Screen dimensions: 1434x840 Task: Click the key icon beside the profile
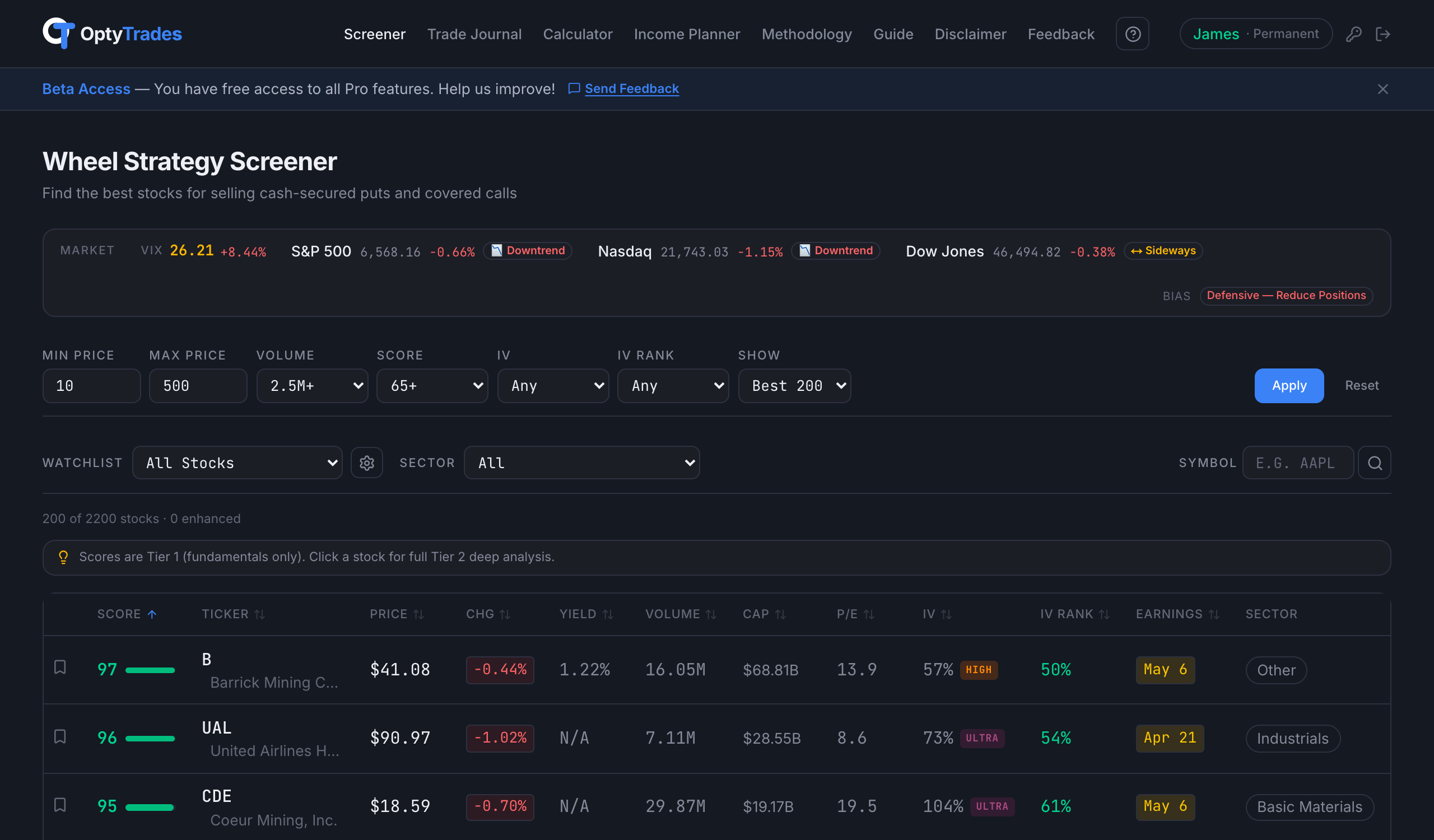point(1354,34)
